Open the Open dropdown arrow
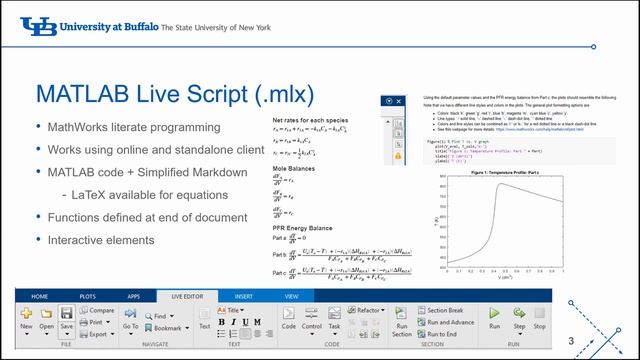640x360 pixels. [46, 334]
